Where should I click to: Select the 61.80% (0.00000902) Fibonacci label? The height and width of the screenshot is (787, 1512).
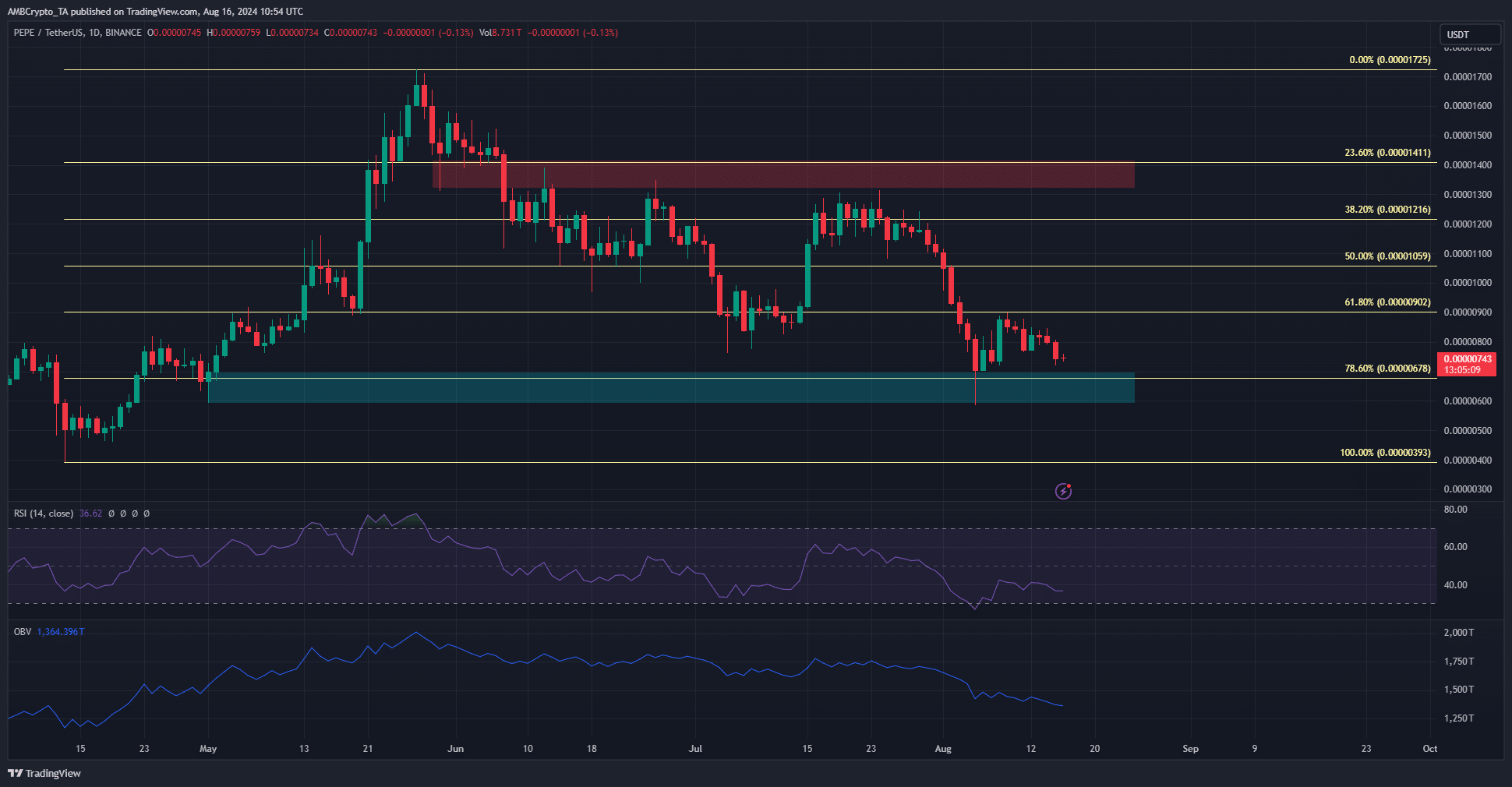point(1387,302)
